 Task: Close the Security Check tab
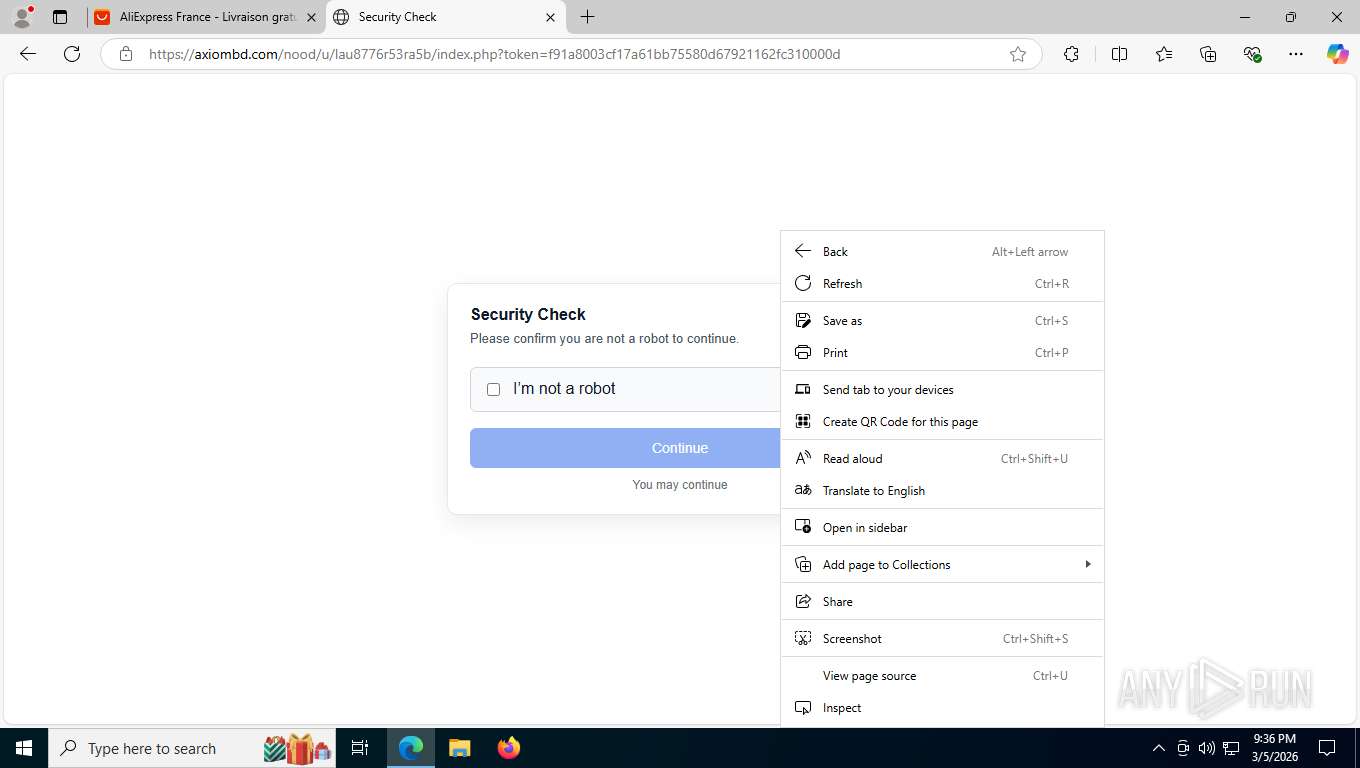tap(550, 17)
